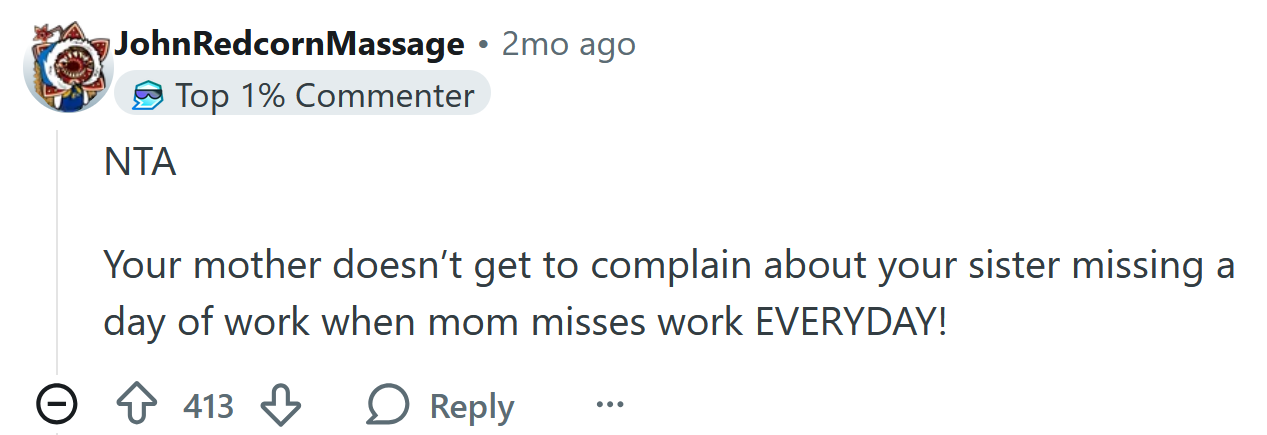
Task: Upvote JohnRedcornMassage's comment
Action: (139, 406)
